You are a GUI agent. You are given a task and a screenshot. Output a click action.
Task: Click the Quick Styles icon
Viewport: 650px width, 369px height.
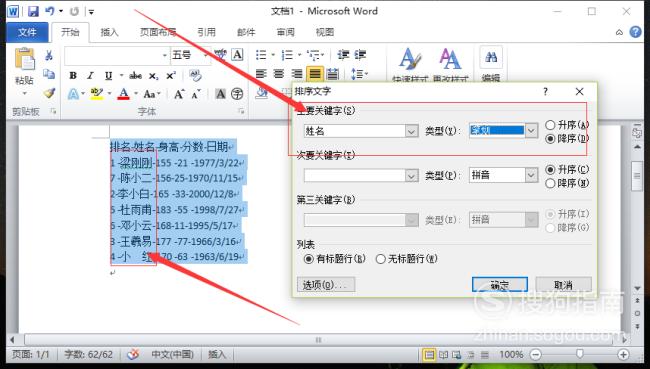click(x=410, y=60)
